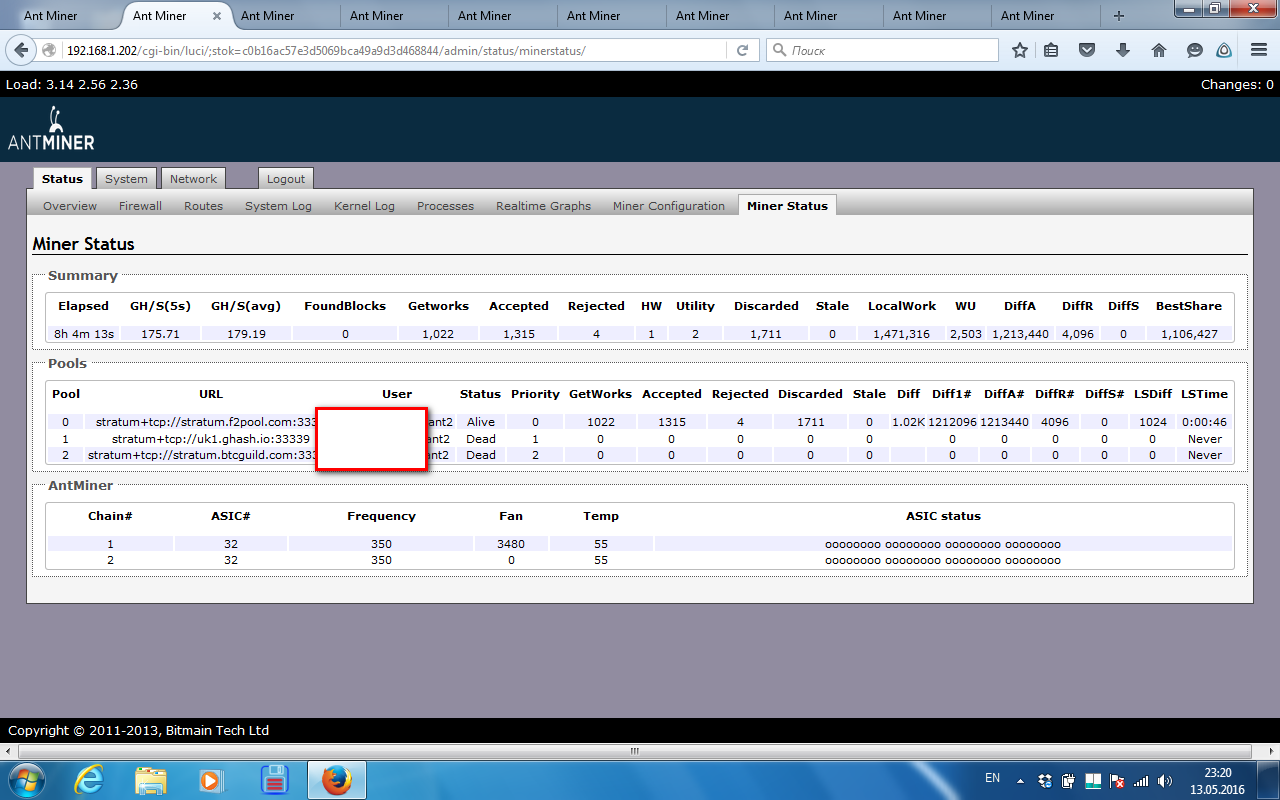Viewport: 1280px width, 800px height.
Task: Open the System tab
Action: pos(126,179)
